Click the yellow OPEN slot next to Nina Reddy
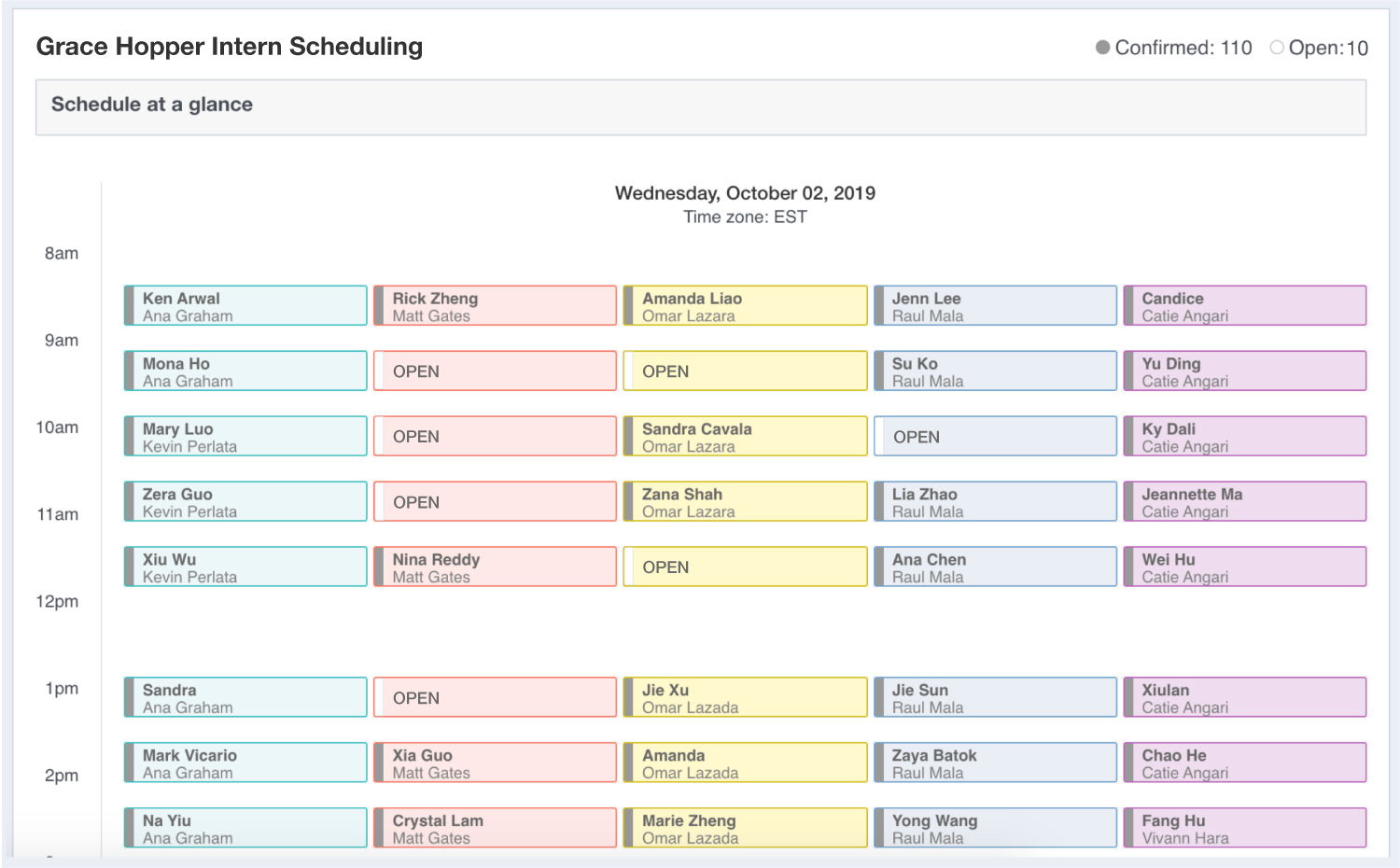Image resolution: width=1400 pixels, height=868 pixels. coord(745,567)
